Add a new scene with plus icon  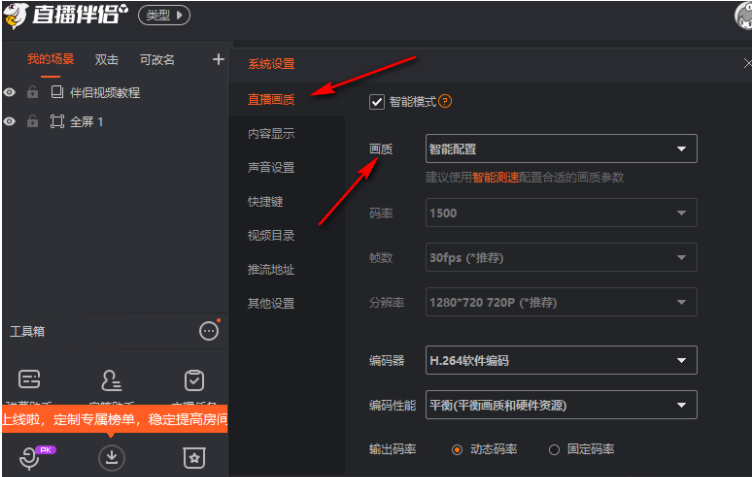(219, 59)
